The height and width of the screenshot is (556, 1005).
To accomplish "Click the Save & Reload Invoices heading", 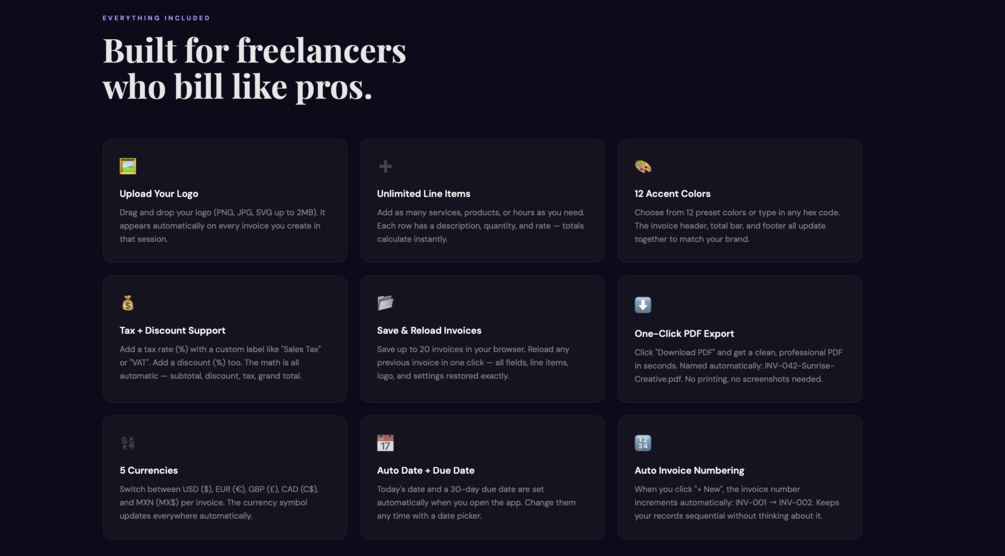I will (429, 331).
